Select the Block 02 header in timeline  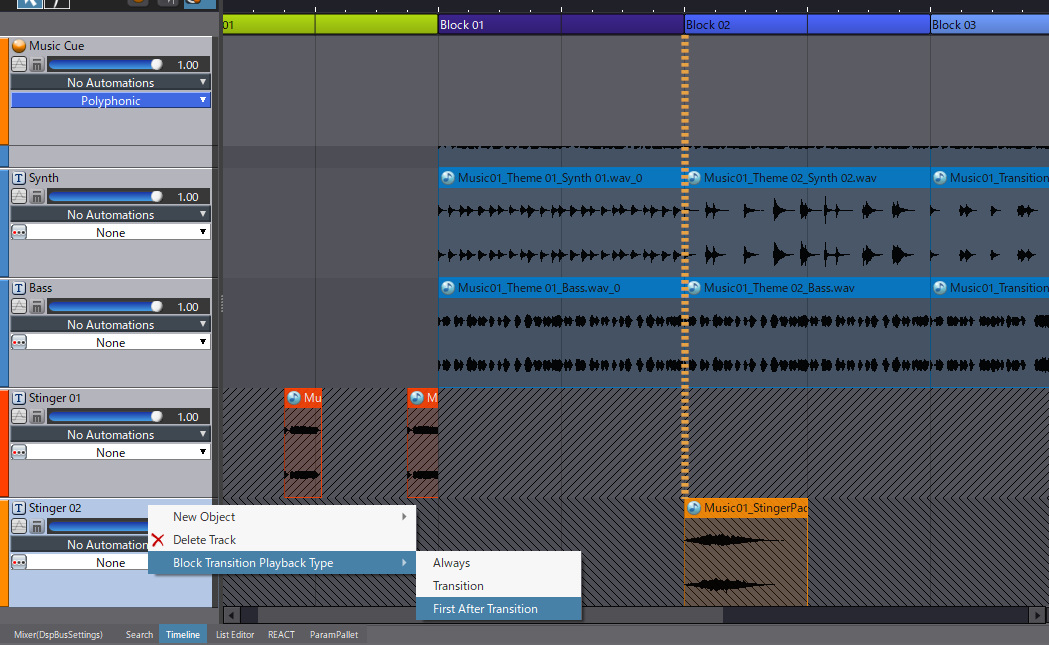[x=807, y=25]
